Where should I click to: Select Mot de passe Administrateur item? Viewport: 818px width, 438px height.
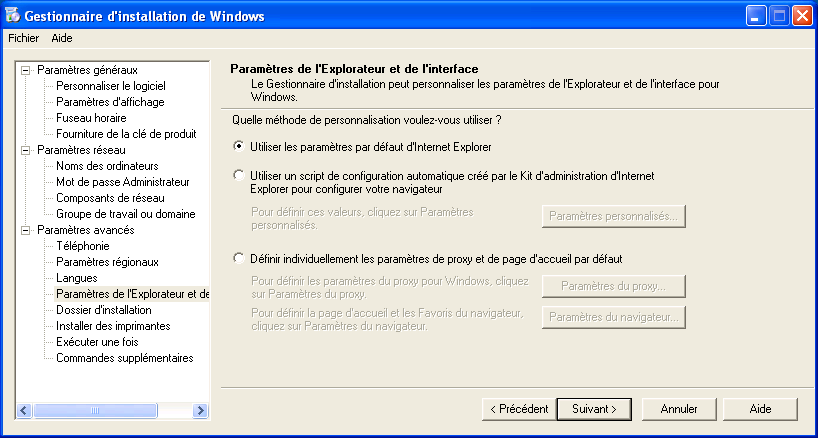click(x=123, y=182)
